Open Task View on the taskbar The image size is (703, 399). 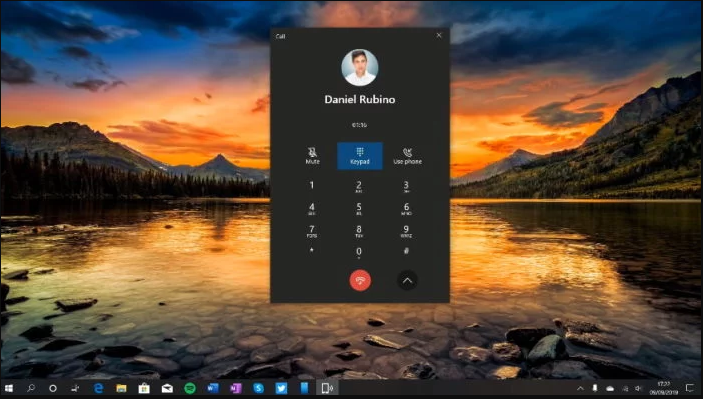click(x=75, y=388)
